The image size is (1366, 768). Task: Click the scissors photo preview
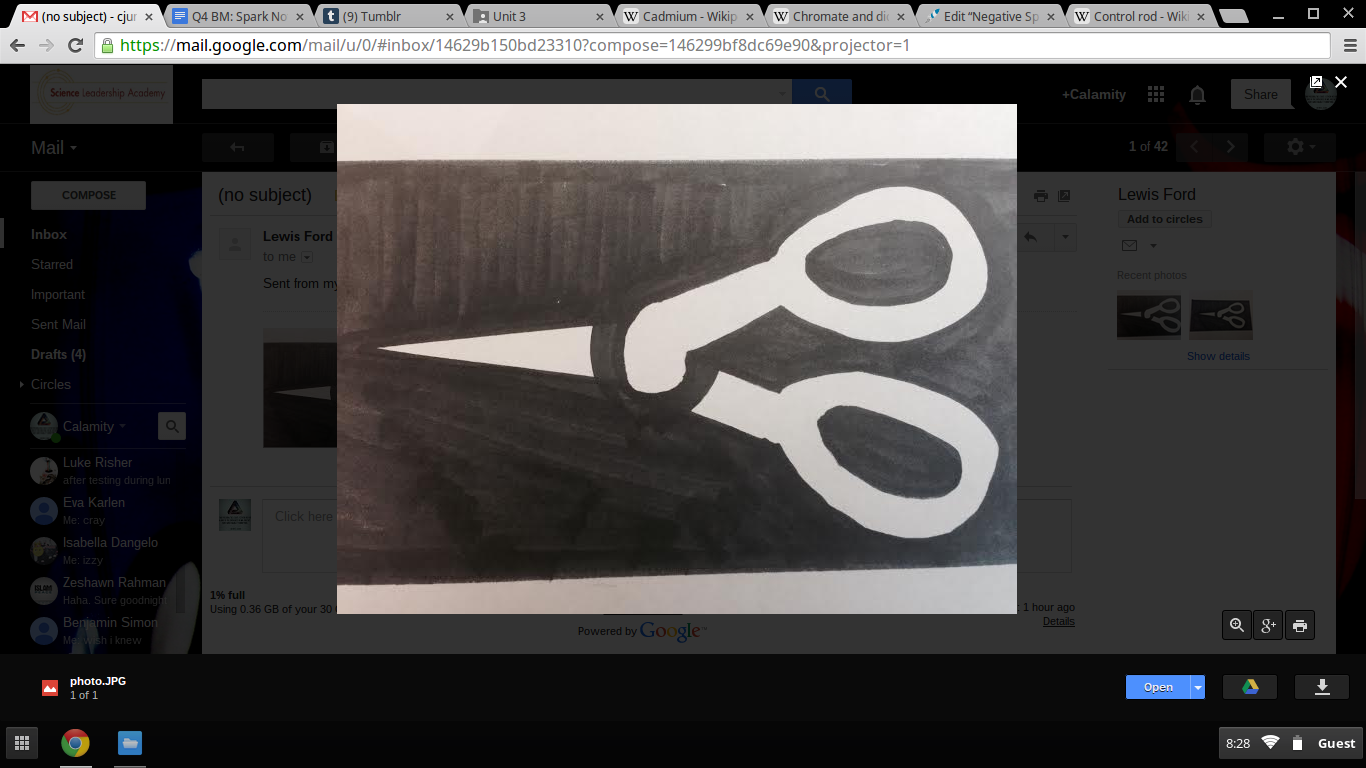[x=676, y=358]
